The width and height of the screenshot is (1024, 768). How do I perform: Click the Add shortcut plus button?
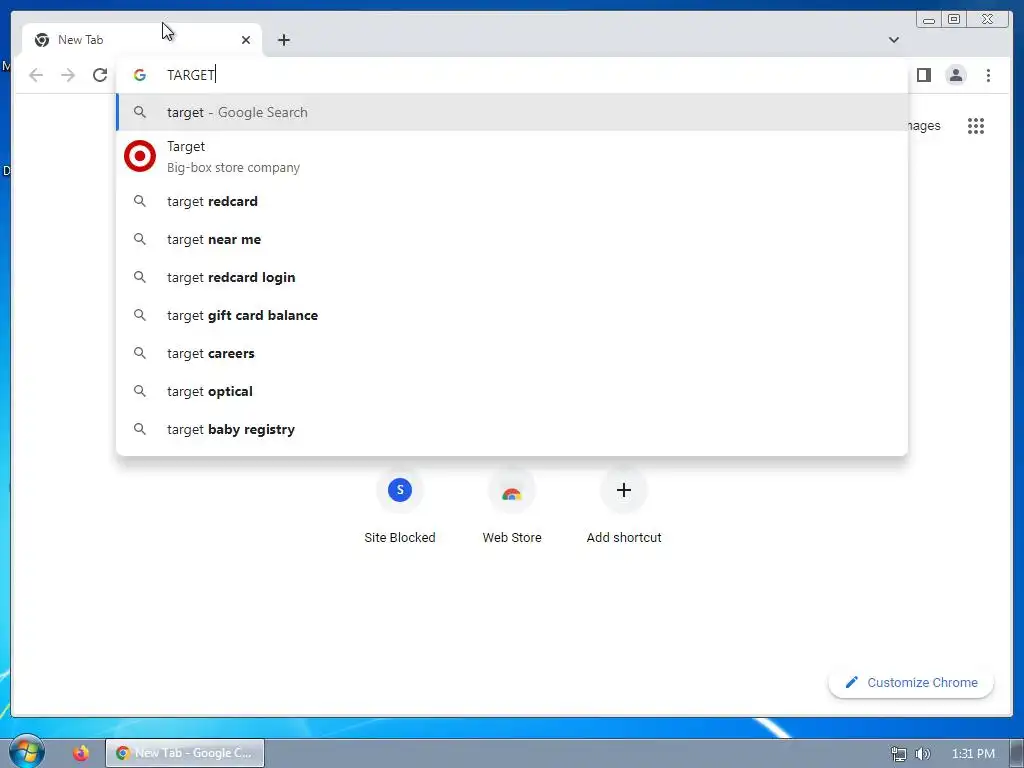coord(624,490)
